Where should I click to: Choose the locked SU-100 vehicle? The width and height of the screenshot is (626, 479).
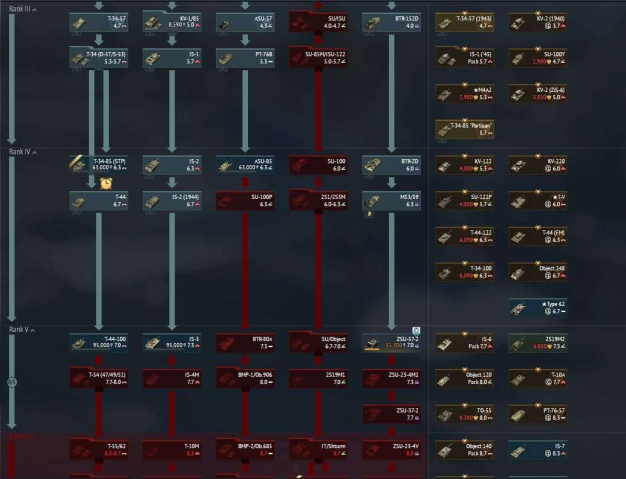pos(319,164)
